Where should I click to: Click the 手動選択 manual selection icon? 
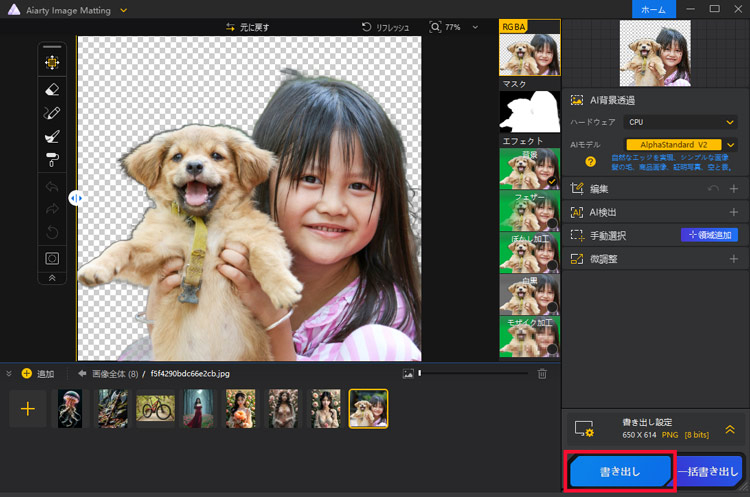click(x=577, y=235)
